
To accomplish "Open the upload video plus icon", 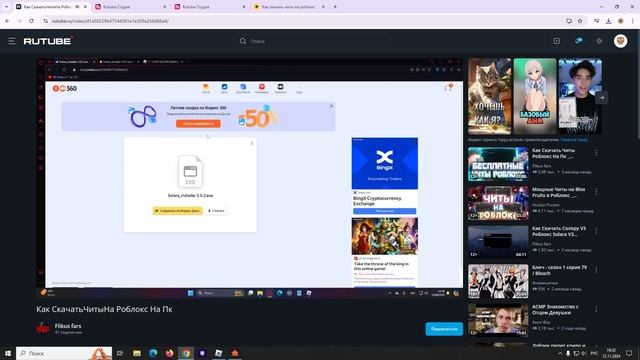I will click(x=556, y=41).
